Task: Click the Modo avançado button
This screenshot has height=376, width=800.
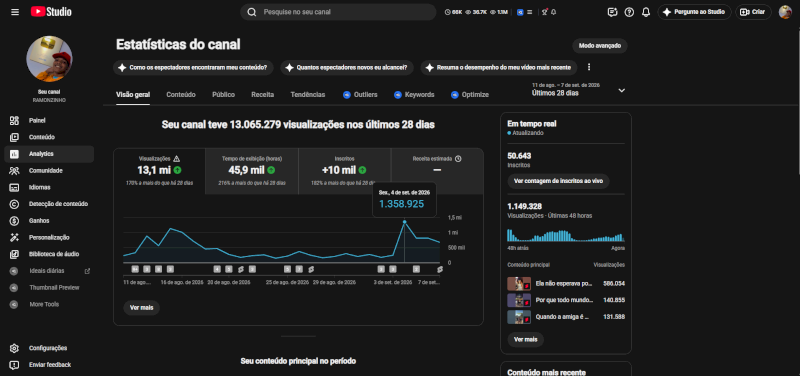Action: point(599,46)
